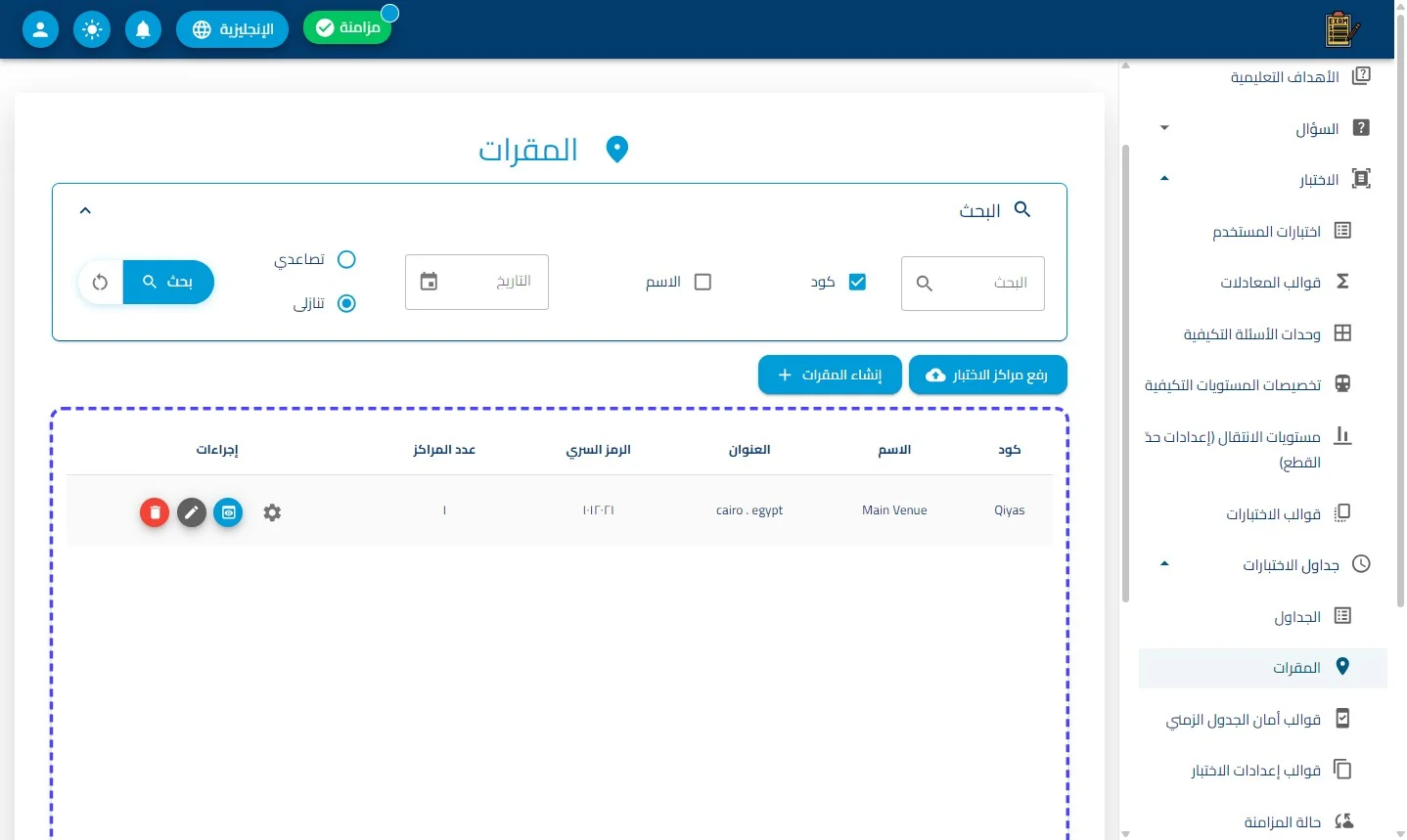Click the magnifier icon in search field
This screenshot has width=1407, height=840.
(924, 284)
